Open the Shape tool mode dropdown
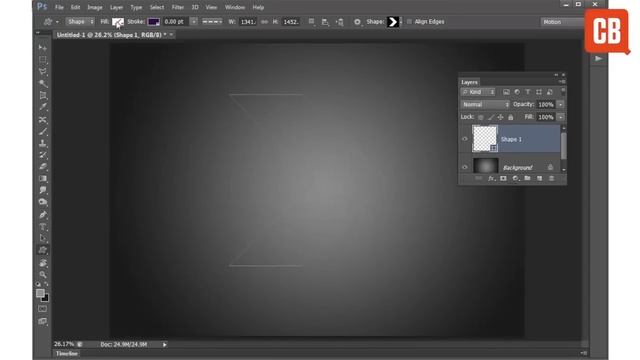 pos(80,22)
